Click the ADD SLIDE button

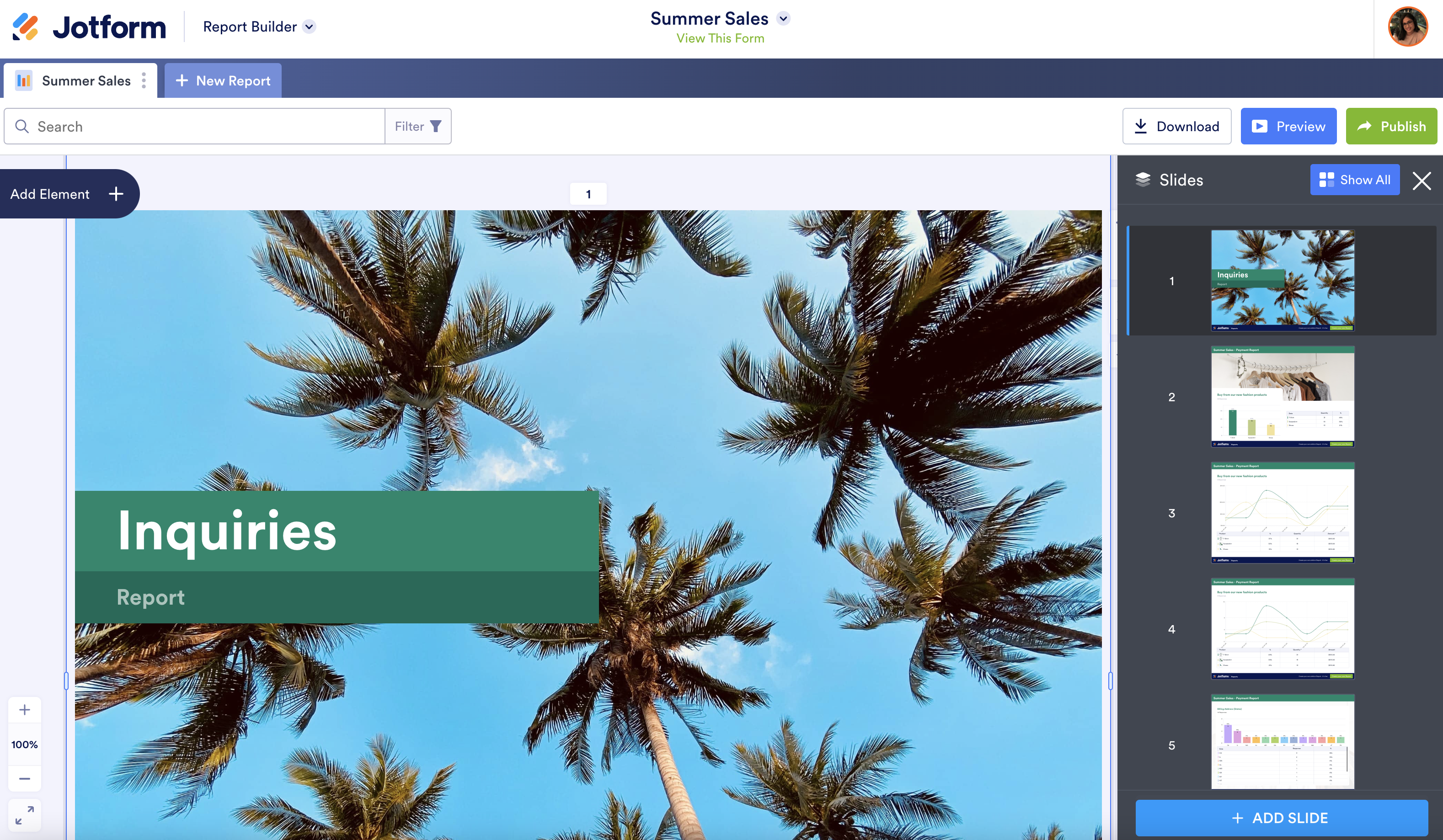1281,818
